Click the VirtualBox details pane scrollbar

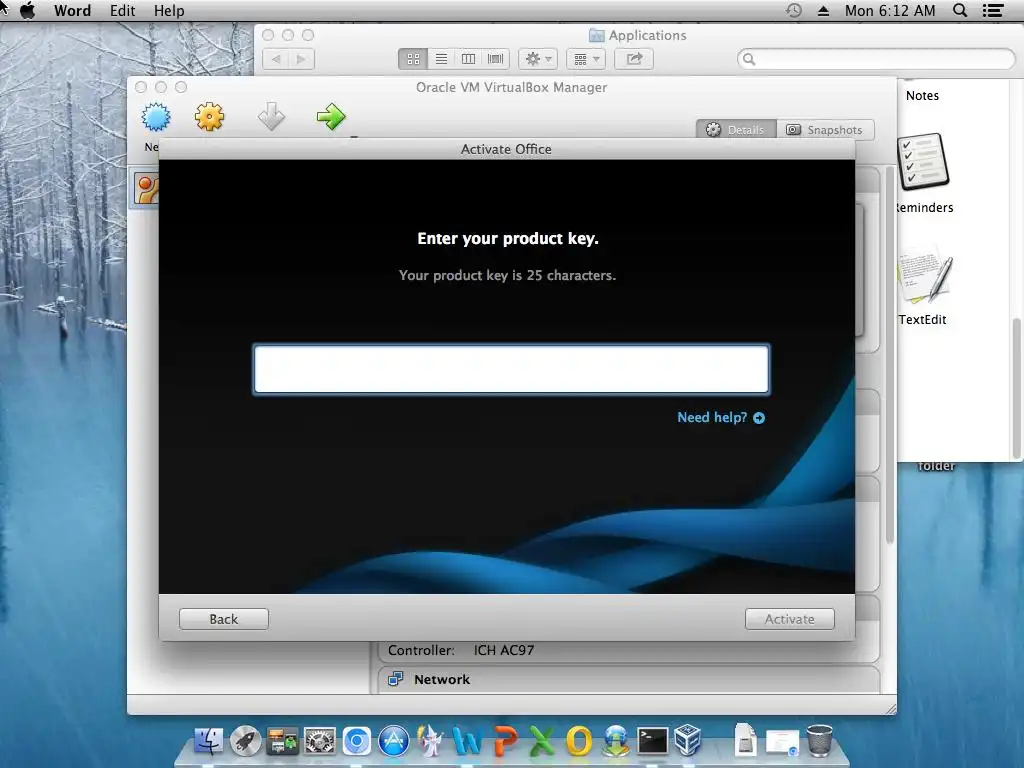point(889,356)
